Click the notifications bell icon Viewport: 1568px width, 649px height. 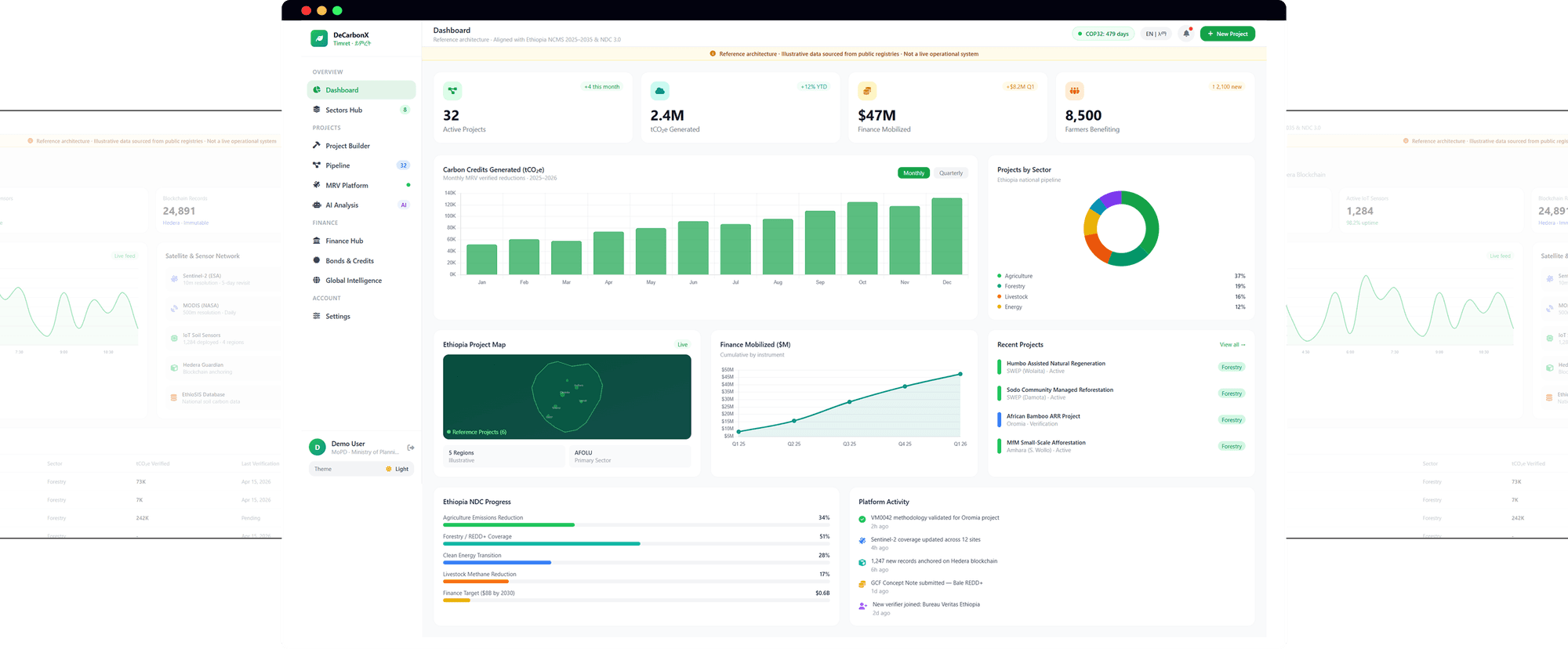[x=1186, y=34]
